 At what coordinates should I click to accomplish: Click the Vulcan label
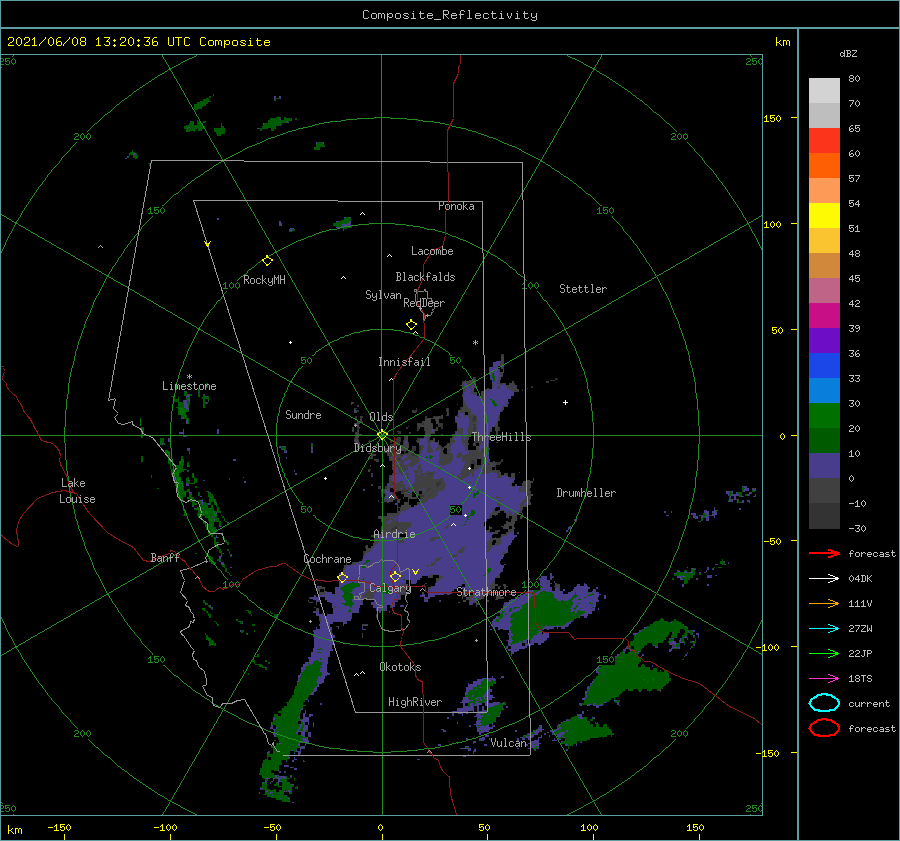tap(508, 743)
